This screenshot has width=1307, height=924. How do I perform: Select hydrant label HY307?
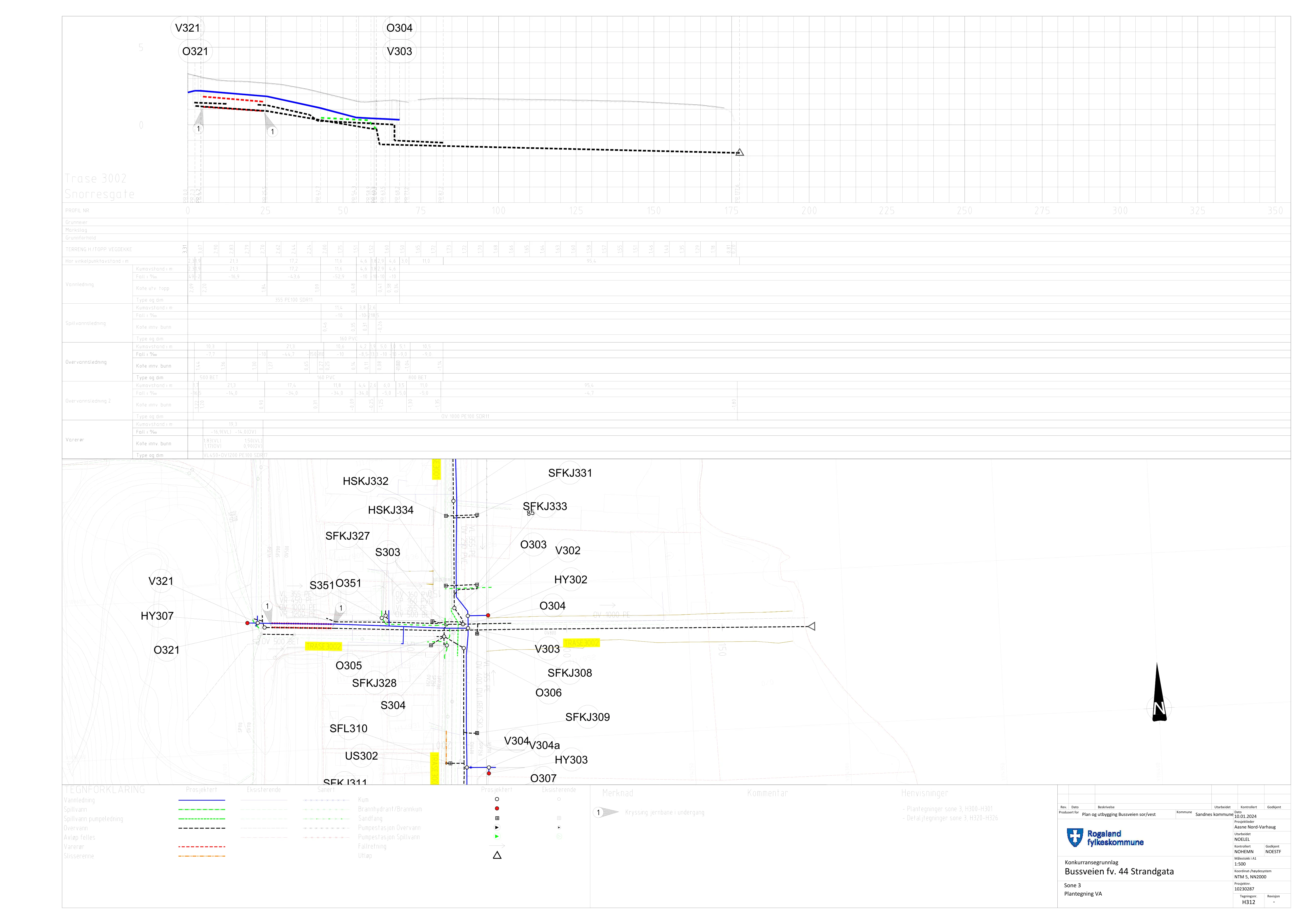(x=157, y=616)
